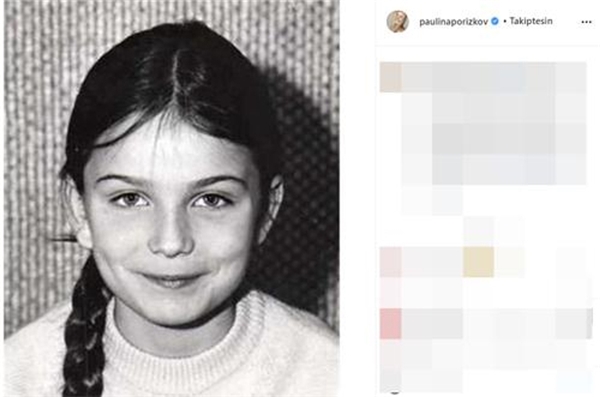The image size is (600, 397).
Task: Click the blurred beige avatar beside the caption
Action: click(391, 77)
